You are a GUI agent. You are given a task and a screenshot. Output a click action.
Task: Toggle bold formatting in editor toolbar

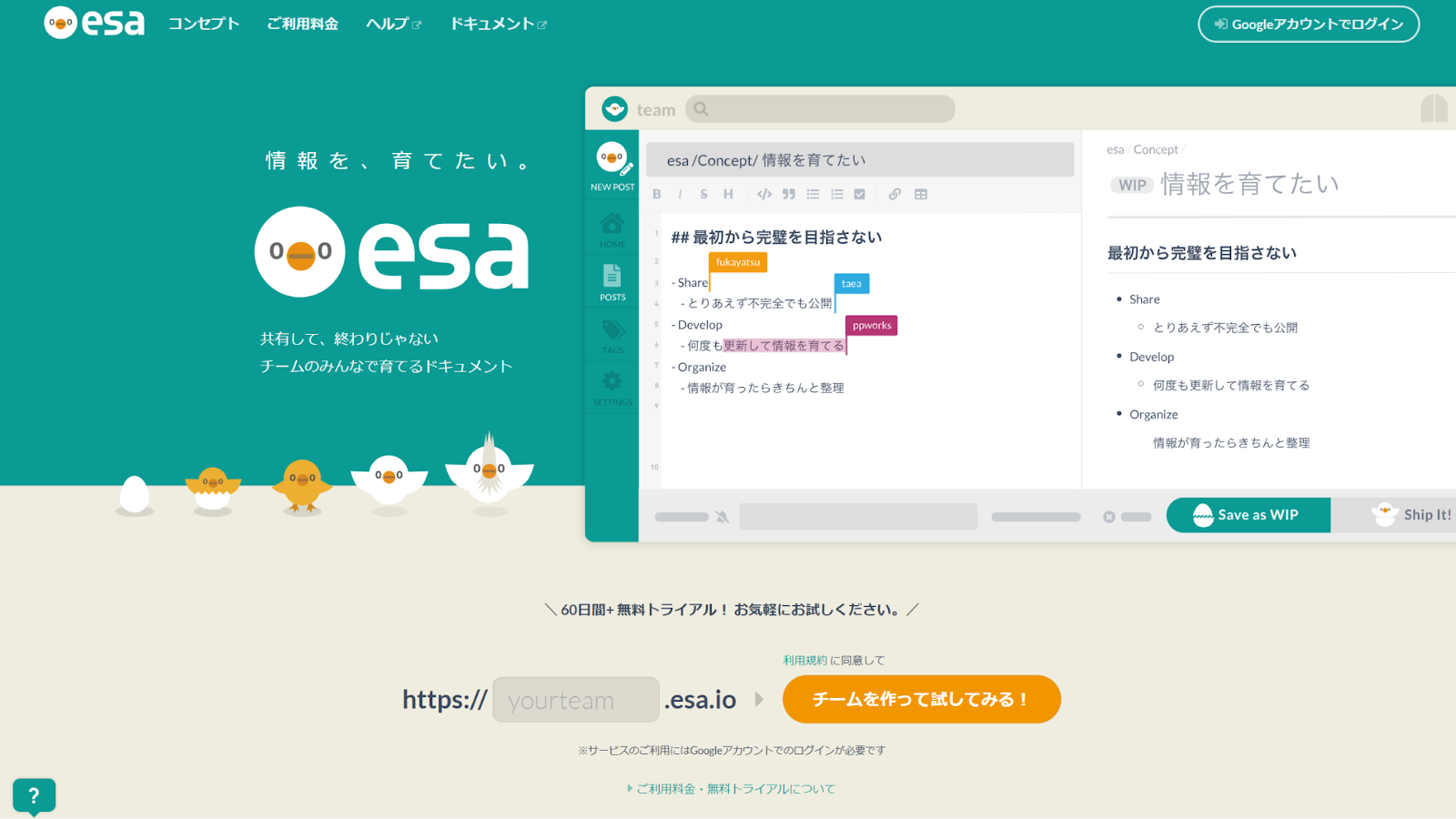coord(657,194)
